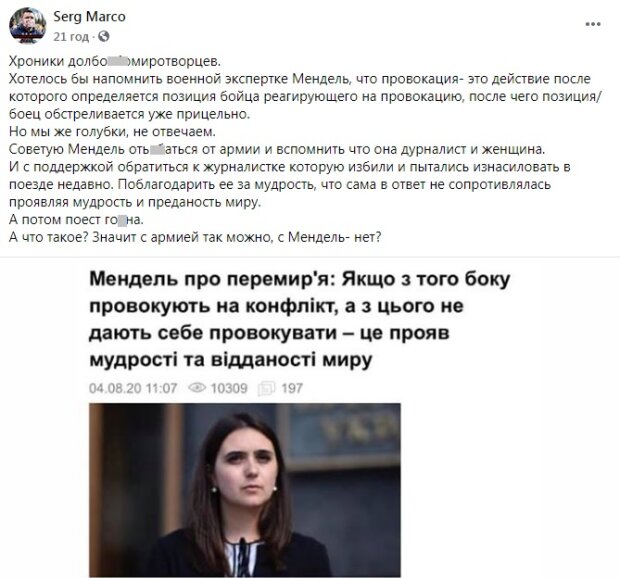
Task: Click the eye views icon under headline
Action: pyautogui.click(x=197, y=388)
